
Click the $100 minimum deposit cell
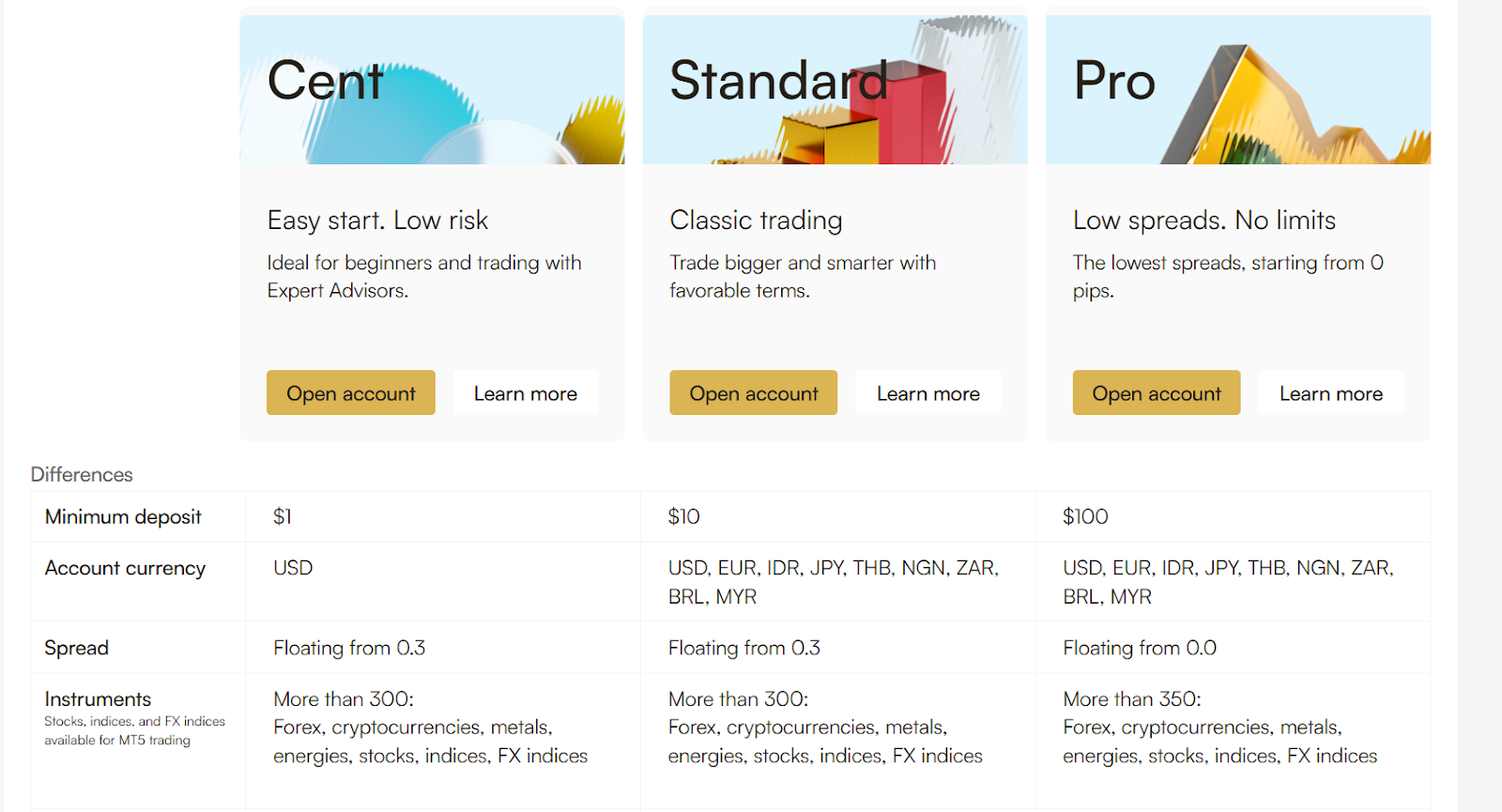(x=1233, y=516)
